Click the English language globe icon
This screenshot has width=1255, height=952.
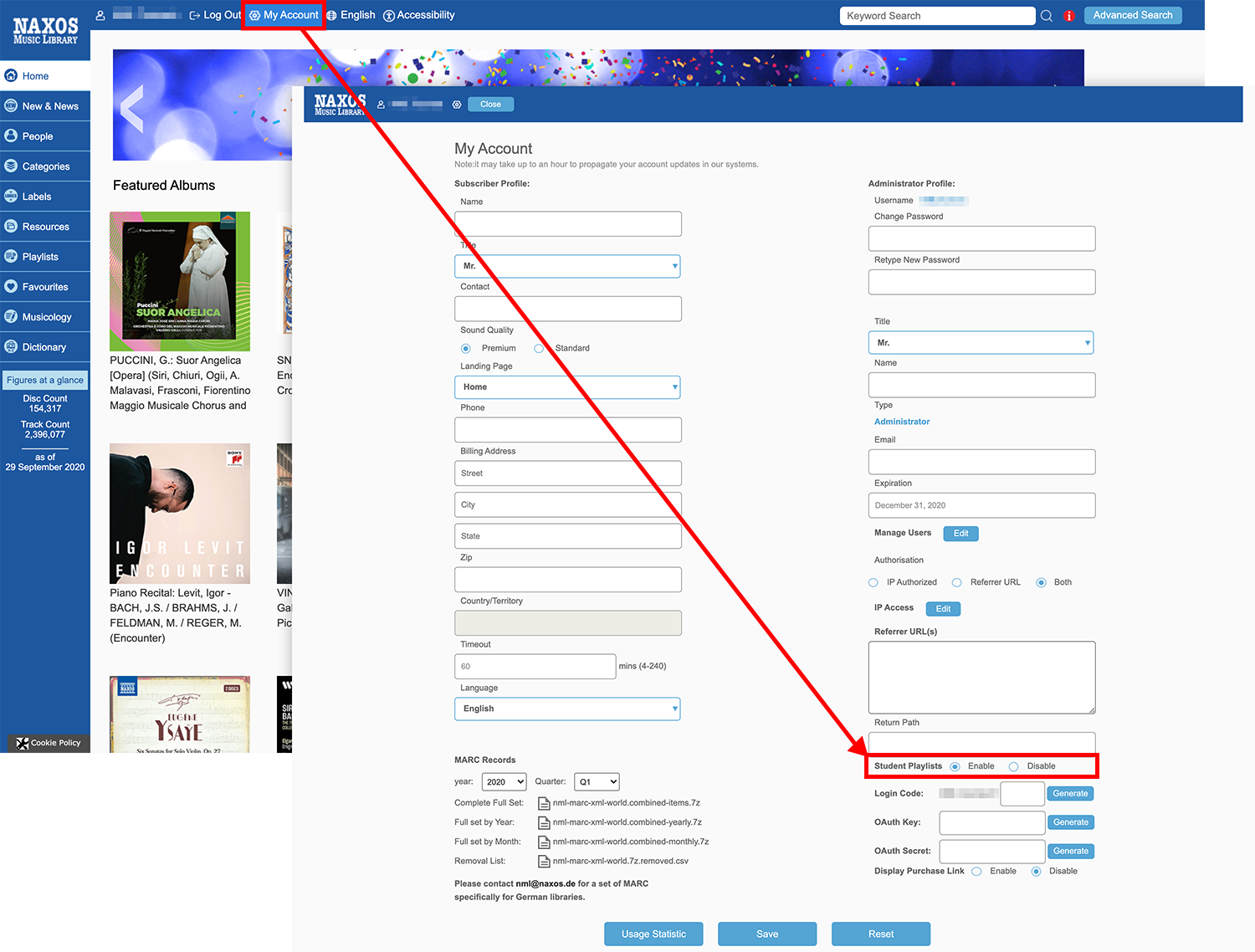[332, 16]
